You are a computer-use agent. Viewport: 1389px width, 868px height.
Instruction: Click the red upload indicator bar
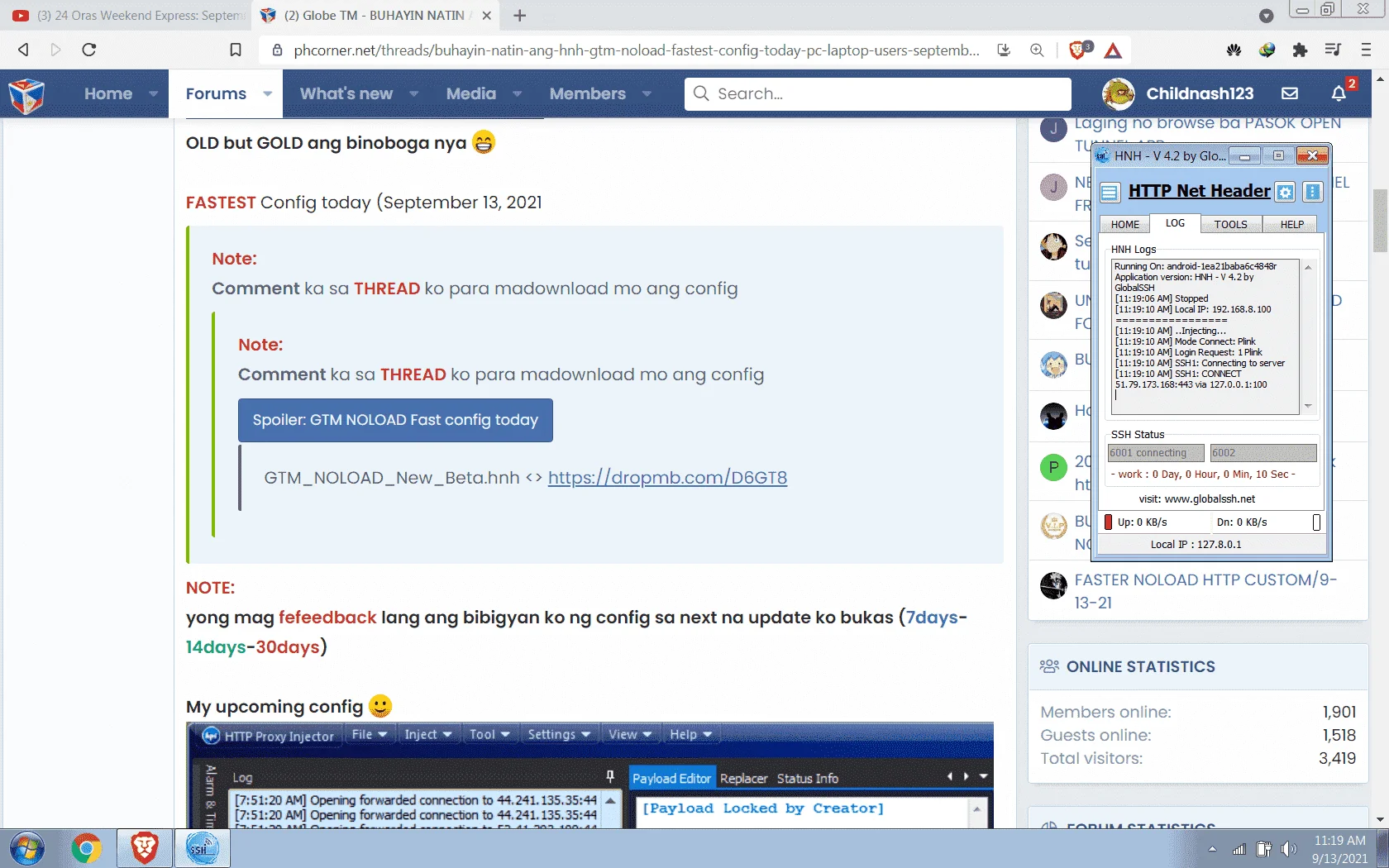(1109, 522)
